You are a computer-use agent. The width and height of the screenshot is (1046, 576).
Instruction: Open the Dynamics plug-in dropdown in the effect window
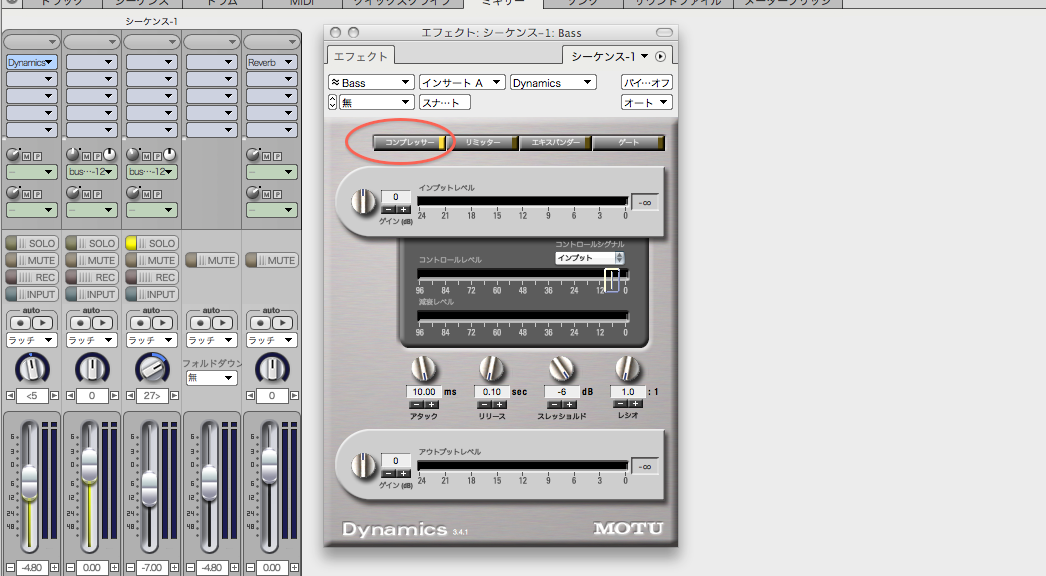[x=553, y=83]
